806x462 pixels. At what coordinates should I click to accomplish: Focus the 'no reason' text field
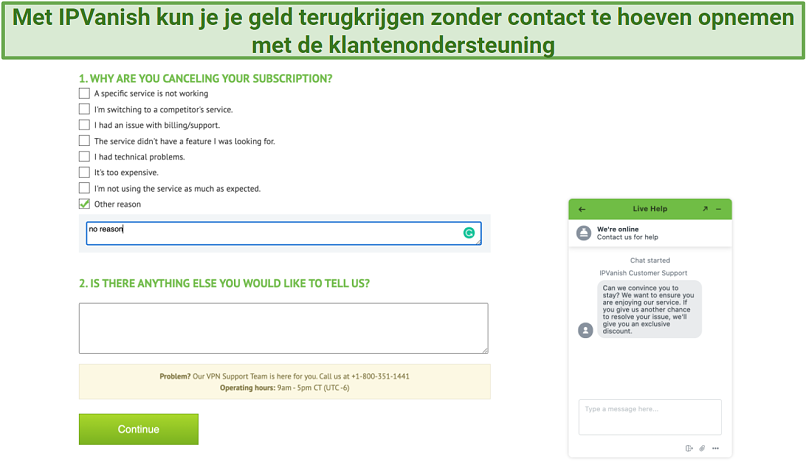[284, 233]
